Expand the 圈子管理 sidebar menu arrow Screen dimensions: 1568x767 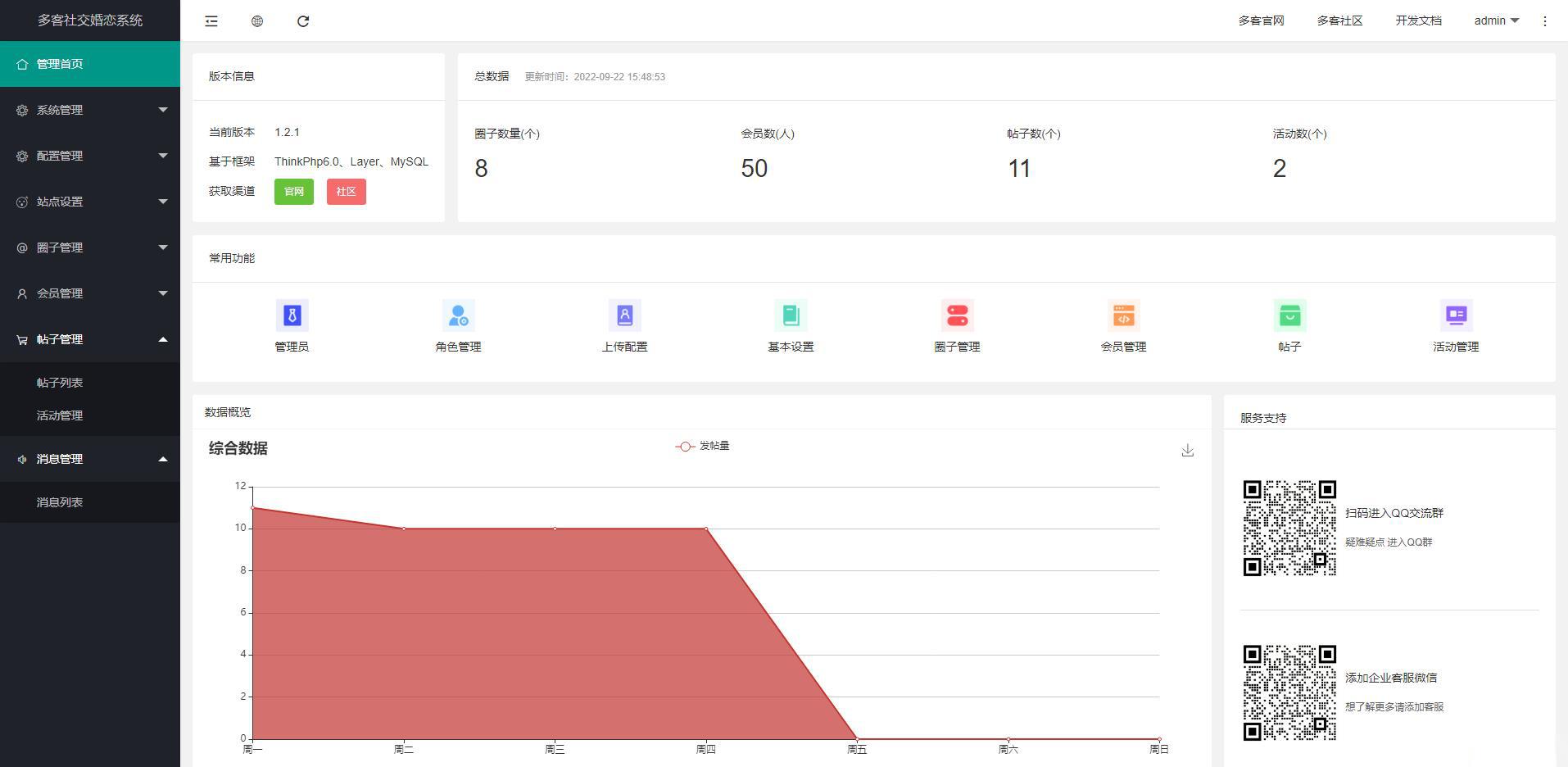click(x=163, y=247)
